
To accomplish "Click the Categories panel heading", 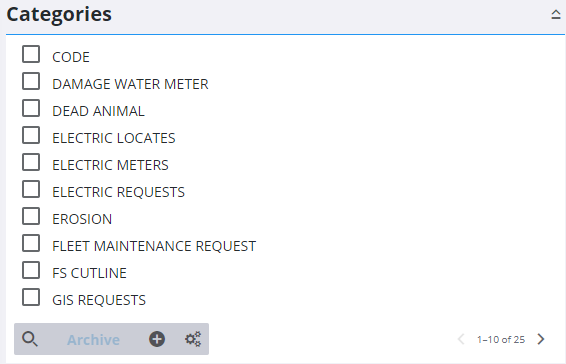I will coord(59,14).
